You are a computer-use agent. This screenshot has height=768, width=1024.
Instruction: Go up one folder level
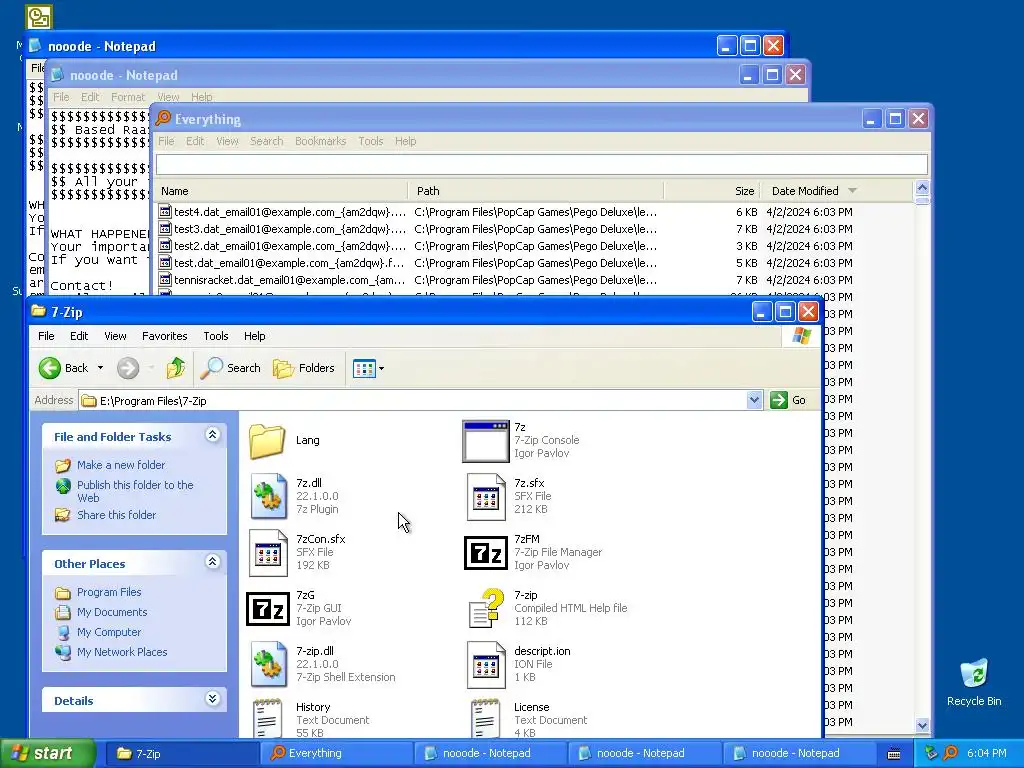175,368
